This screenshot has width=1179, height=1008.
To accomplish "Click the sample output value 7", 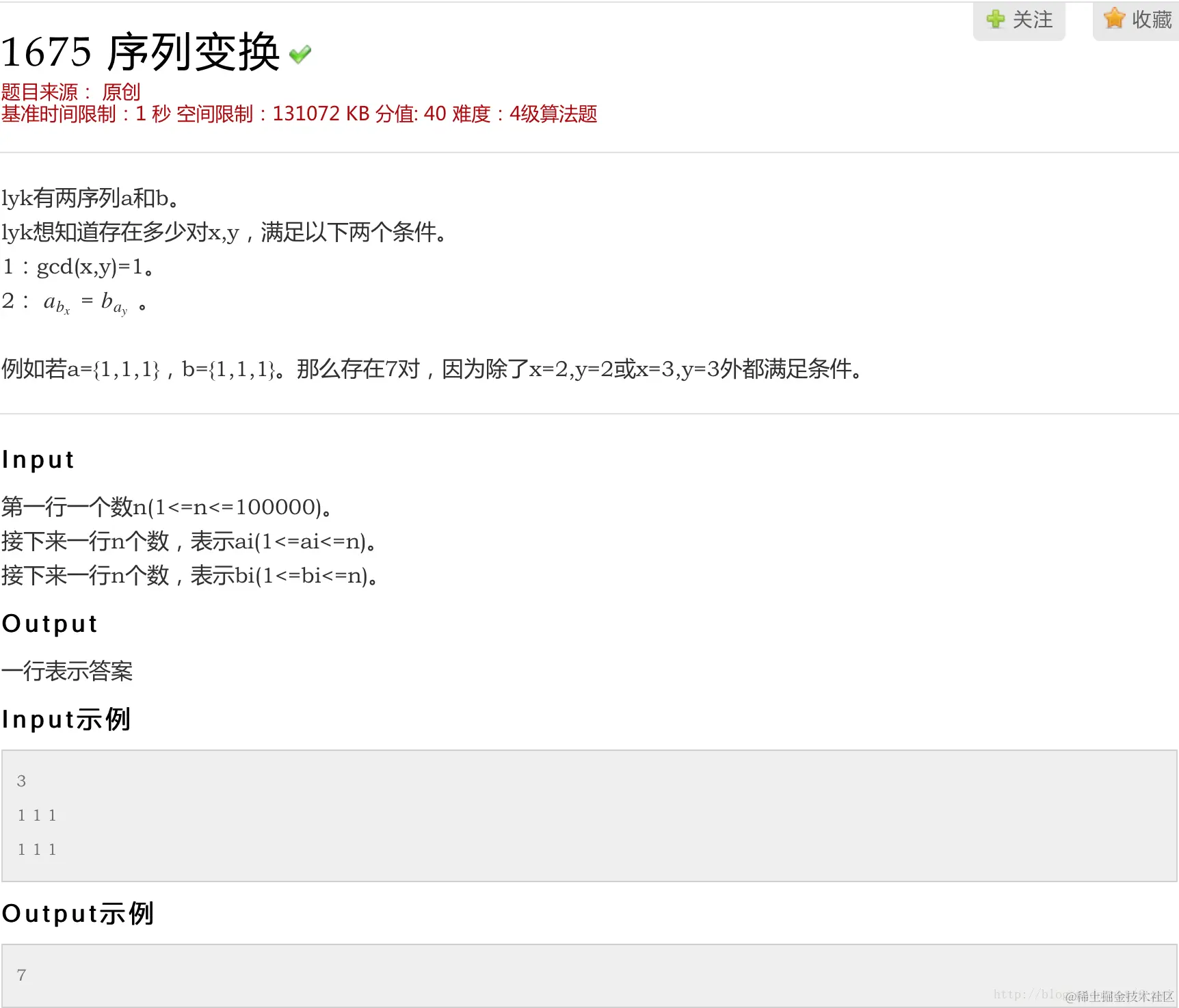I will pyautogui.click(x=21, y=975).
